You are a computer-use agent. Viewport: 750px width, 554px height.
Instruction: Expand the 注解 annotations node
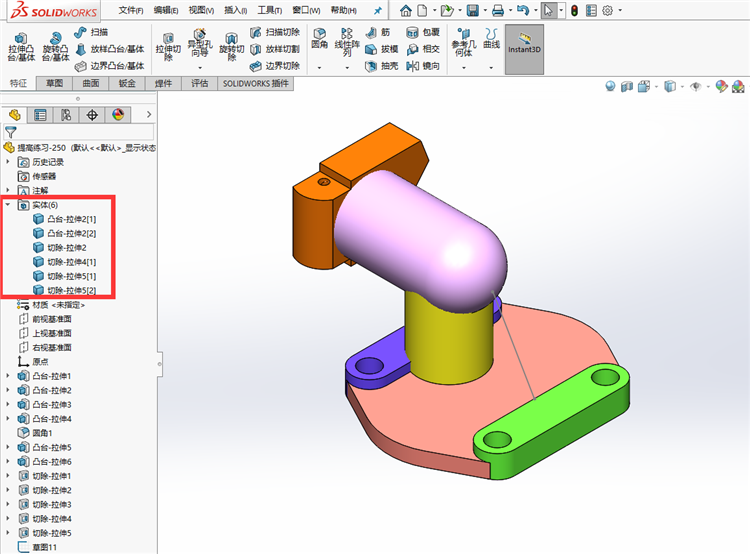pos(8,190)
